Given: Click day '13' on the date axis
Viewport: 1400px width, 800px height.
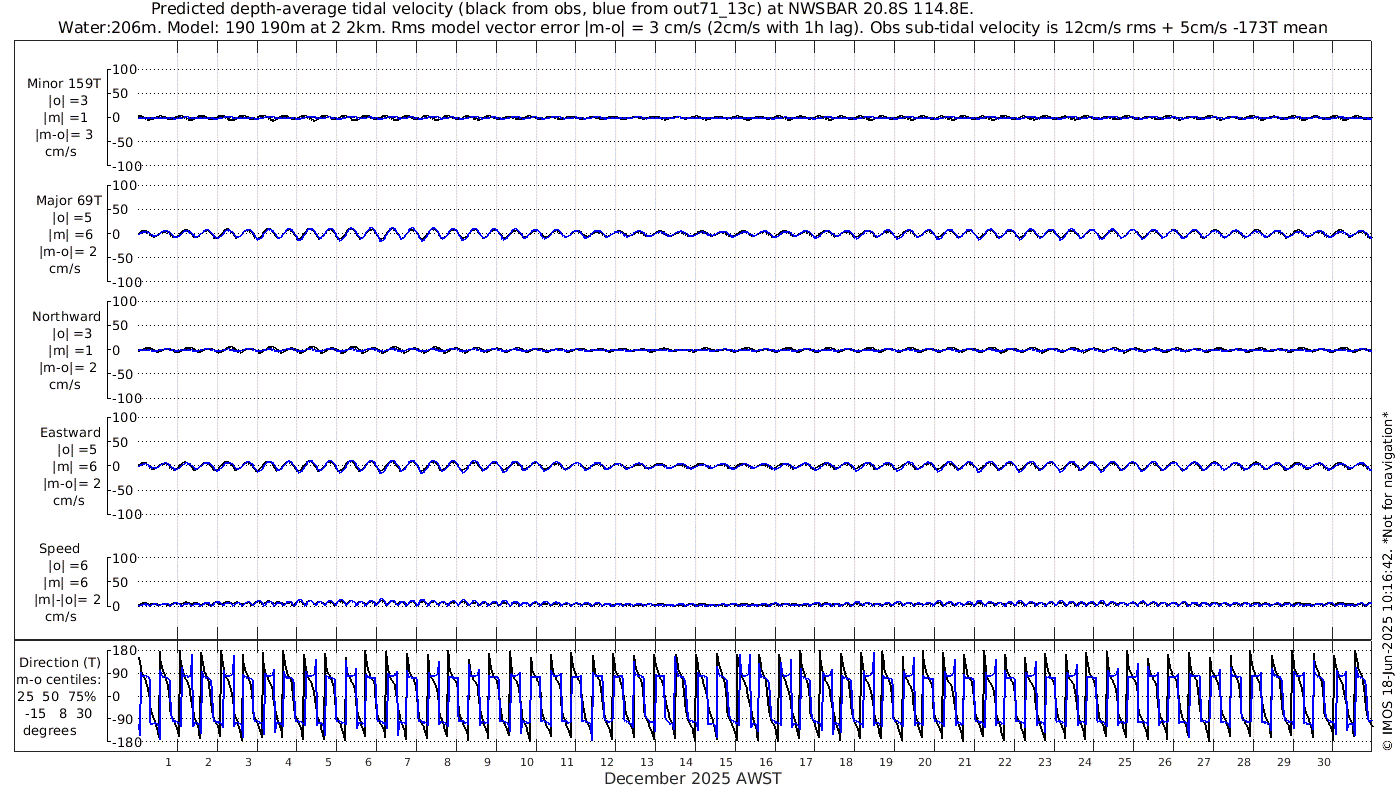Looking at the screenshot, I should [x=646, y=762].
